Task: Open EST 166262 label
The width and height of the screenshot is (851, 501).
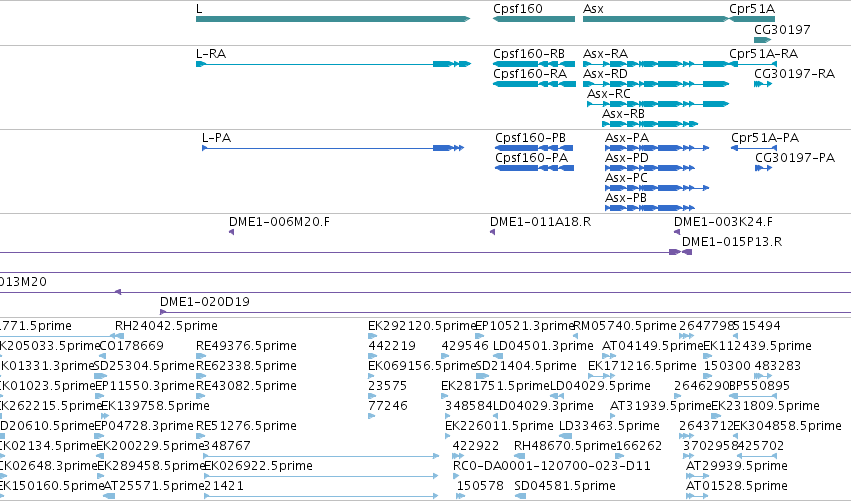Action: (x=639, y=446)
